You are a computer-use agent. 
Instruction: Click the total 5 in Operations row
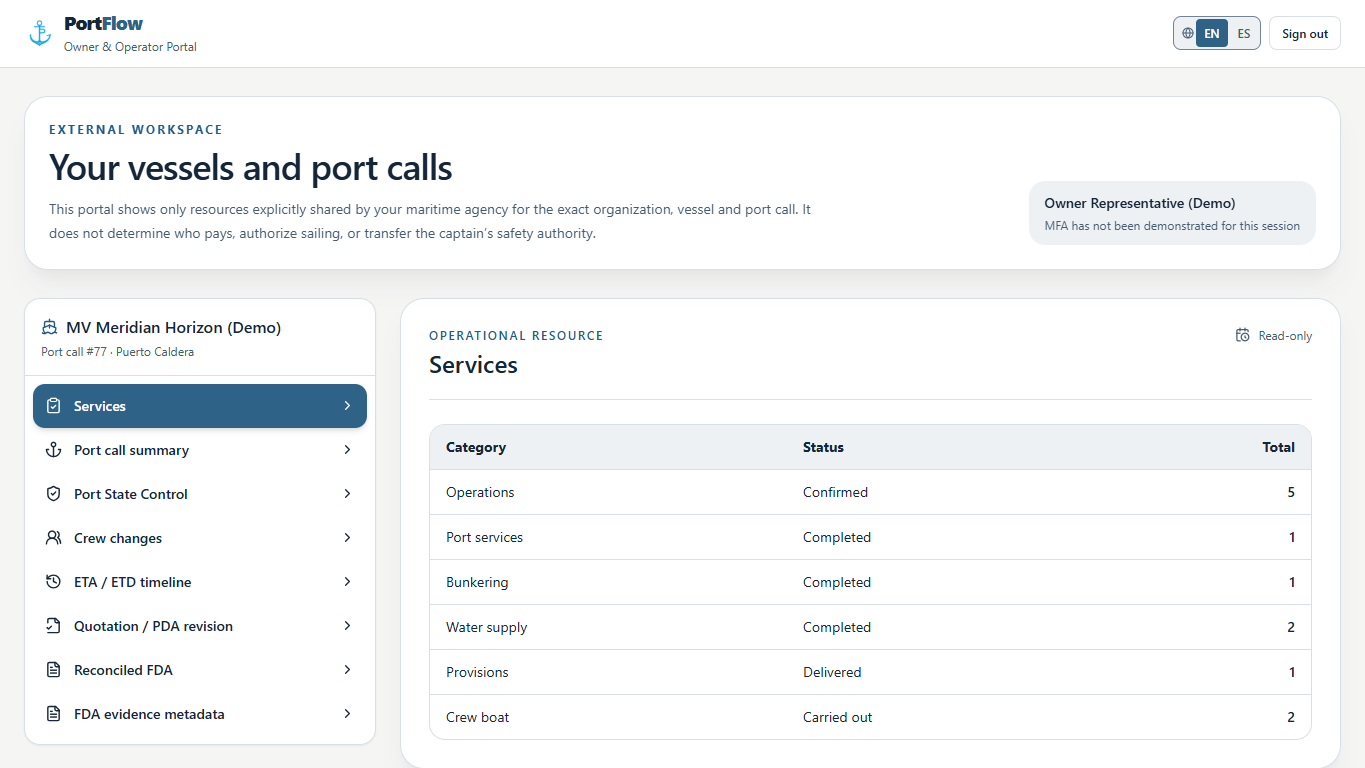1291,492
